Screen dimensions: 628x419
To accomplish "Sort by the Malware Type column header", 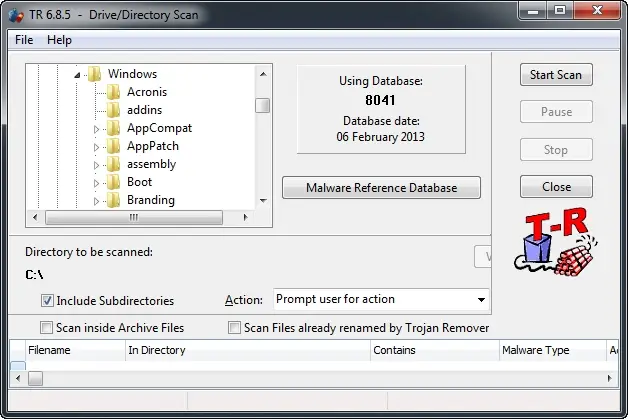I will tap(552, 350).
